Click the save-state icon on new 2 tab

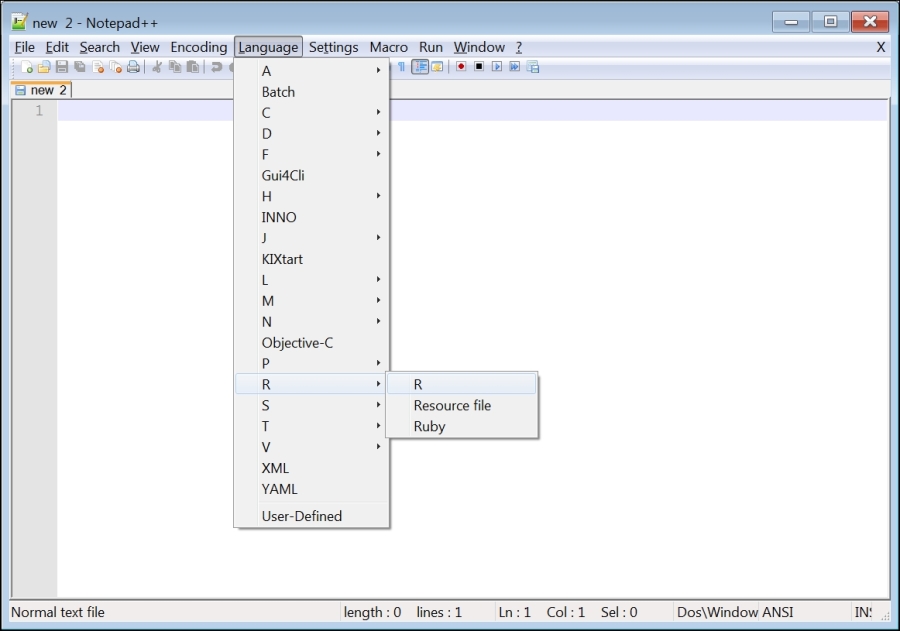(20, 90)
